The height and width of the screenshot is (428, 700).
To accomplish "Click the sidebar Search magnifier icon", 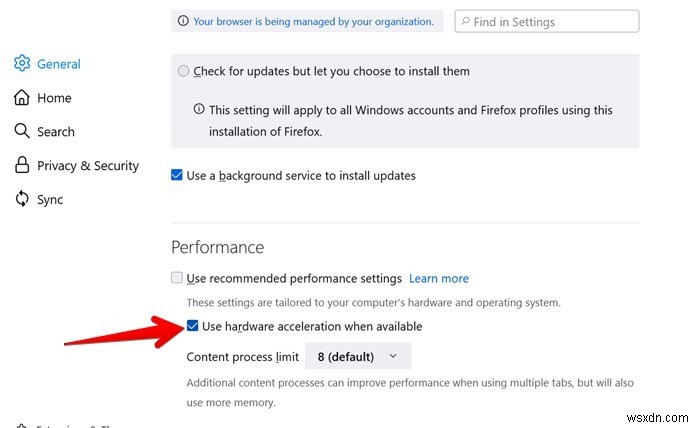I will [22, 131].
